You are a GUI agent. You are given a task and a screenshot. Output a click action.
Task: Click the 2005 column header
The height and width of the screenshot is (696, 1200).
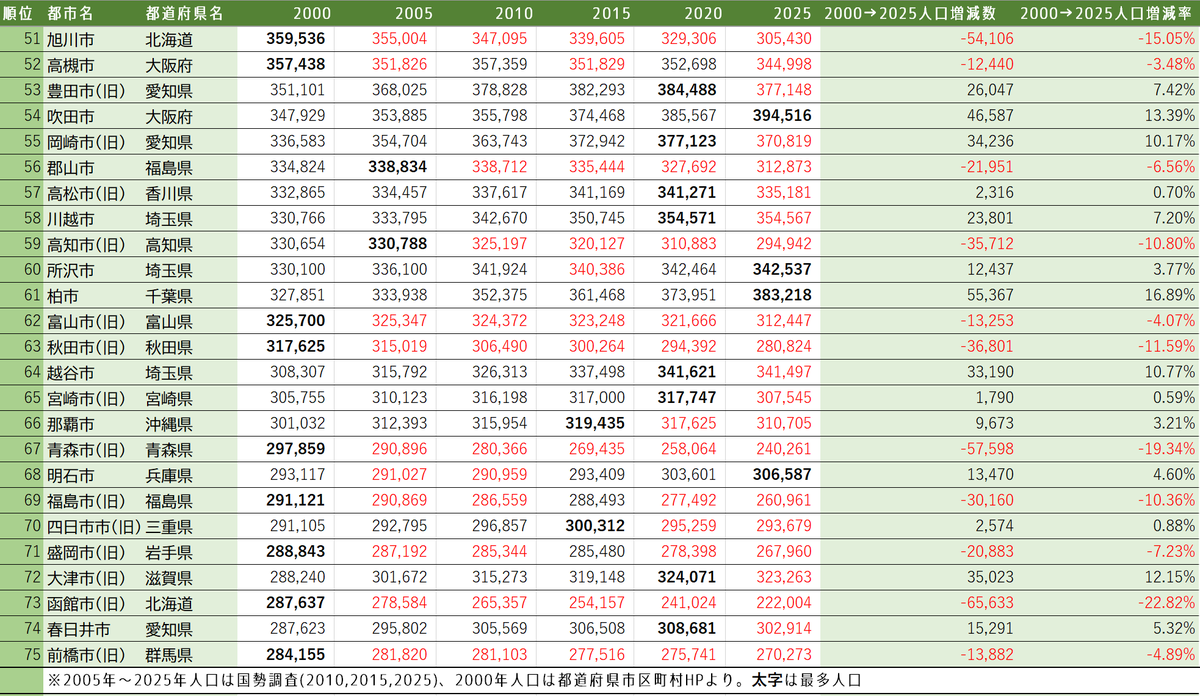[414, 13]
